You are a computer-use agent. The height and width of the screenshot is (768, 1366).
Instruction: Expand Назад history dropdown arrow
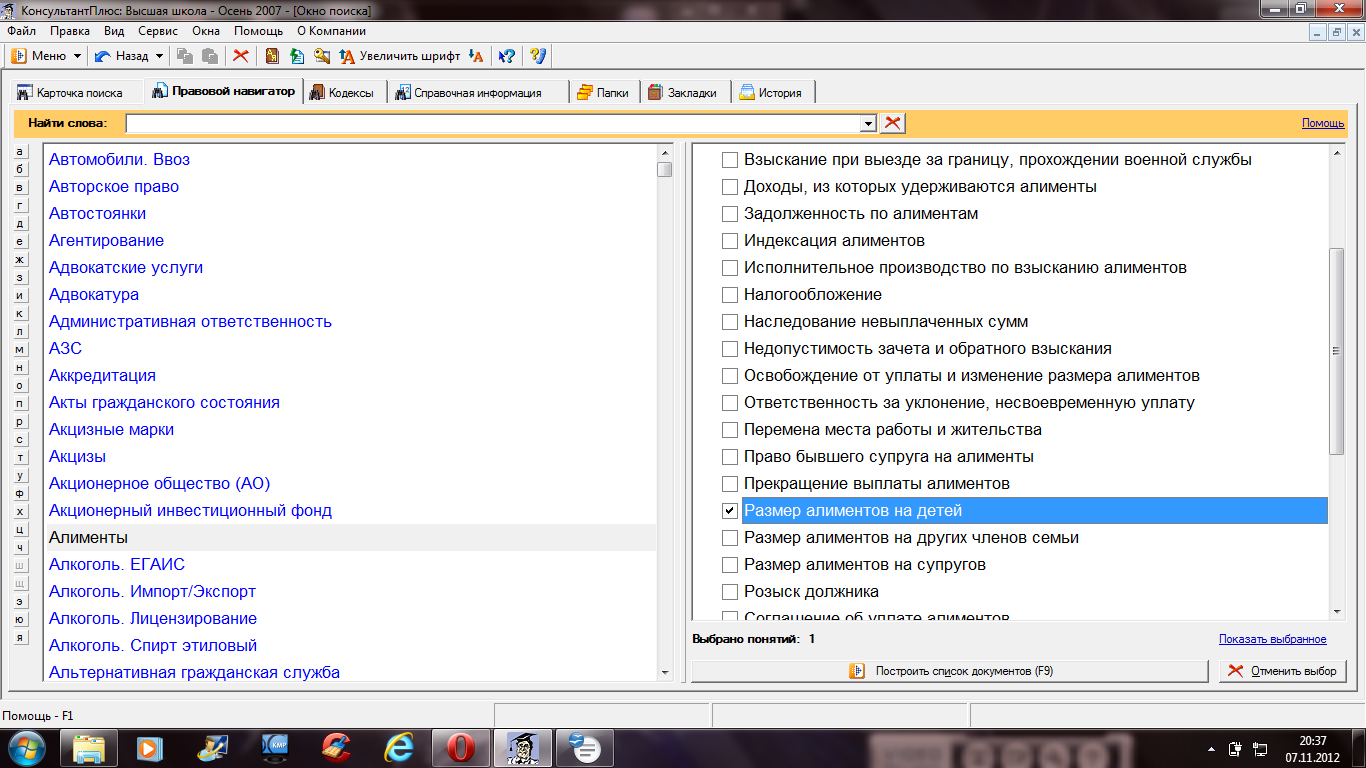tap(159, 56)
